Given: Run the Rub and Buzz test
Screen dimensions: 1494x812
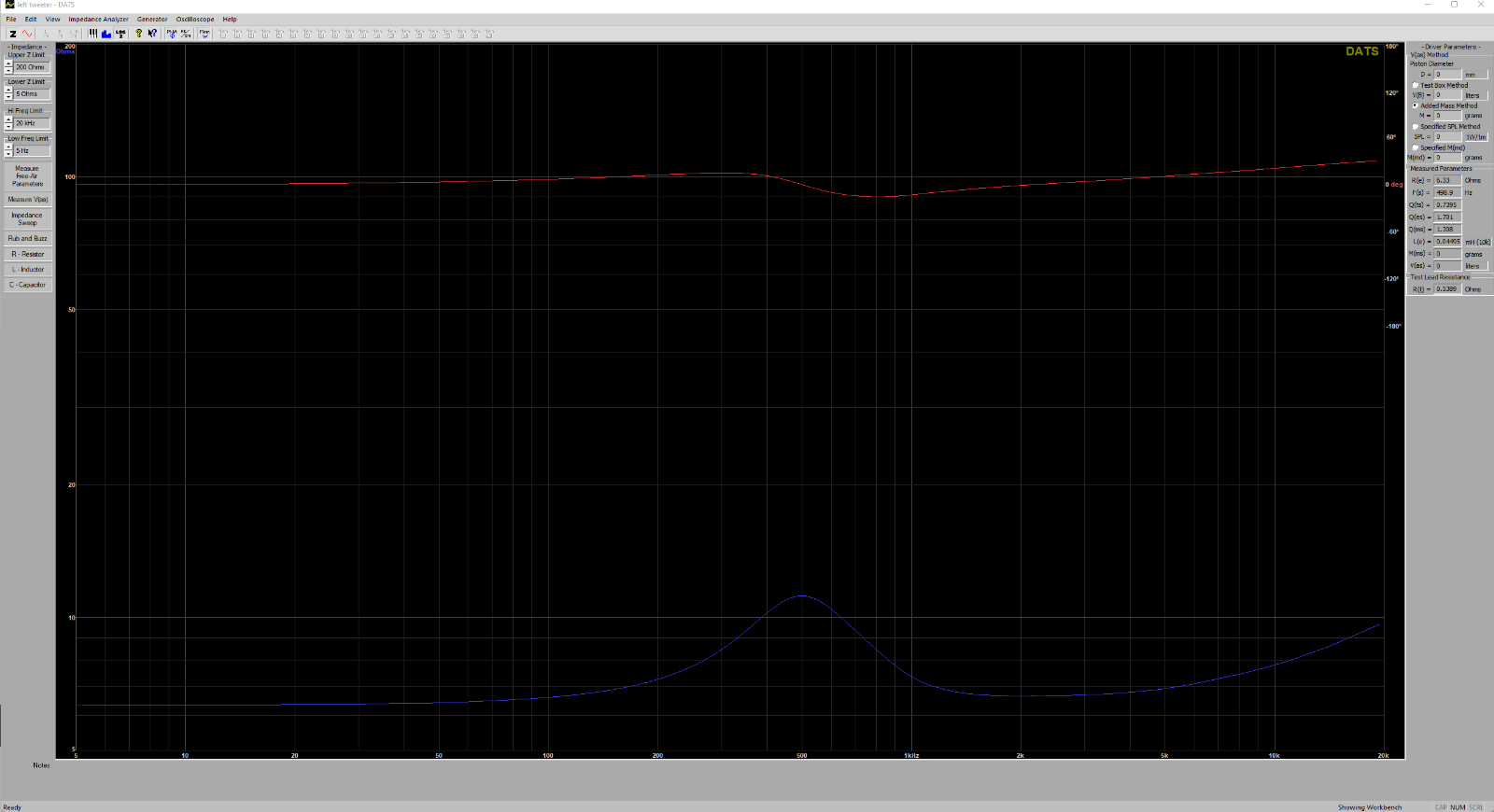Looking at the screenshot, I should click(27, 238).
